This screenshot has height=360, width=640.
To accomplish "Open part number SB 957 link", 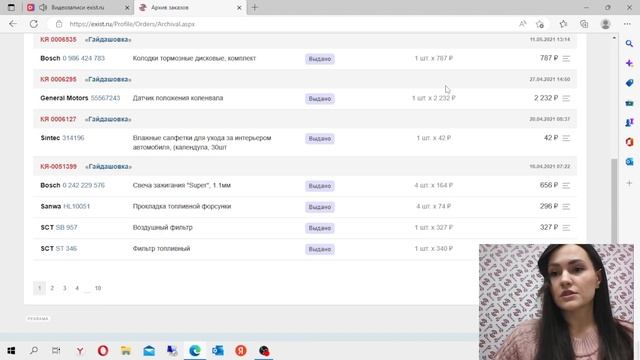I will (66, 227).
